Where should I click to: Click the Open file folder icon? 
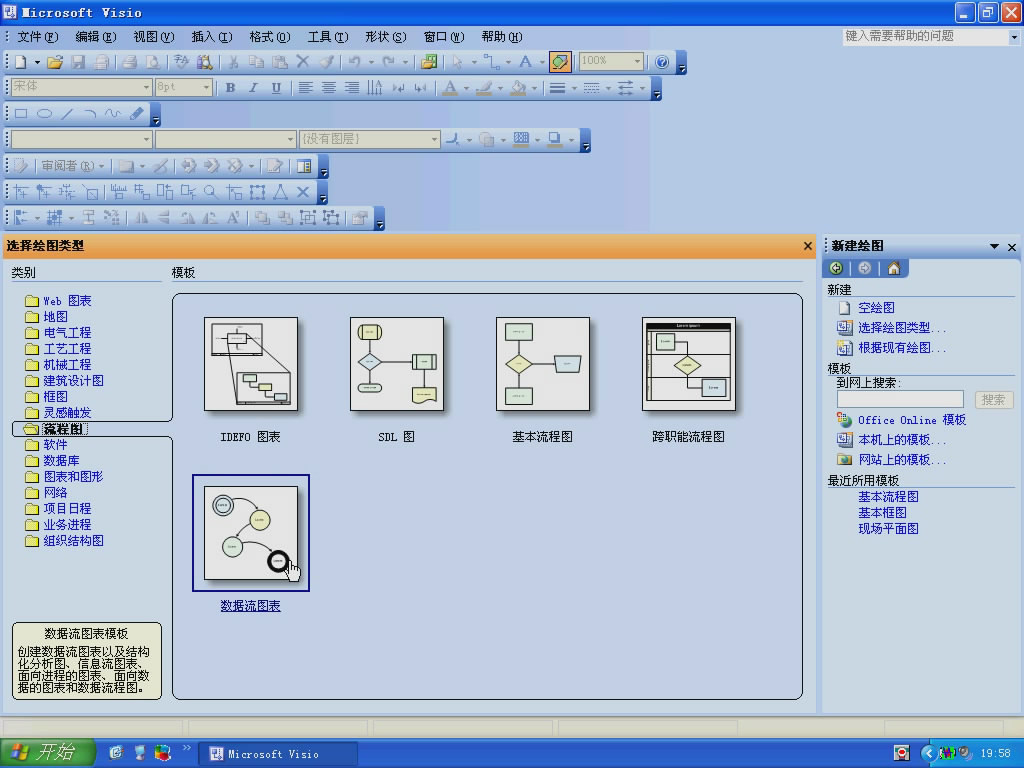pos(55,62)
